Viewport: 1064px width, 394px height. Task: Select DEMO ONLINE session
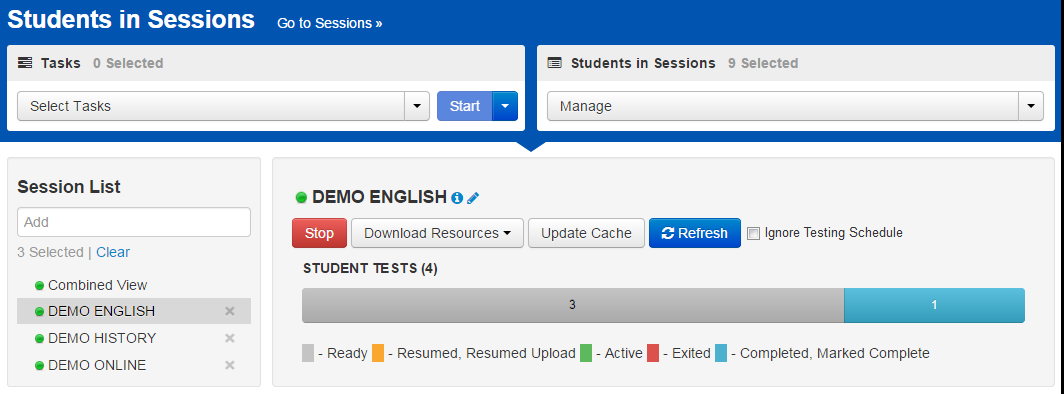pos(97,366)
